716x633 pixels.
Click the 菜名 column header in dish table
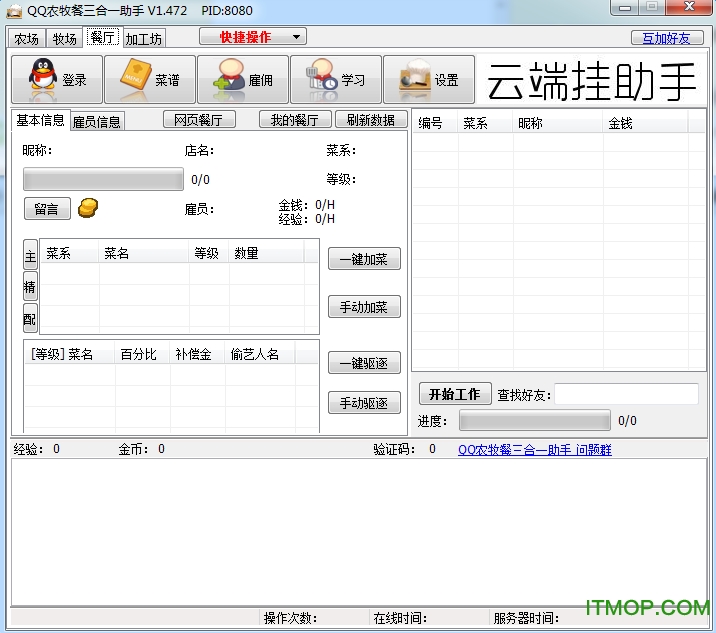[x=143, y=253]
